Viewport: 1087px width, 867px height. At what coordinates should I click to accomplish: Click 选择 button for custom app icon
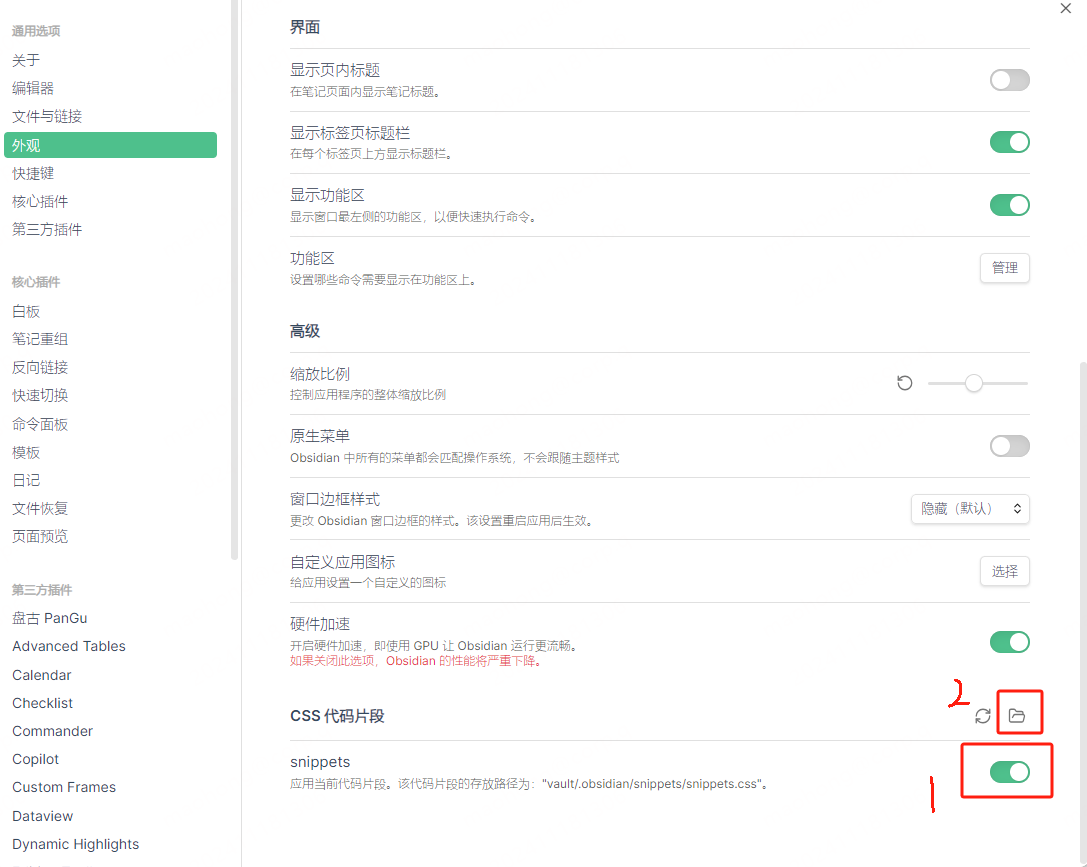pos(1004,571)
